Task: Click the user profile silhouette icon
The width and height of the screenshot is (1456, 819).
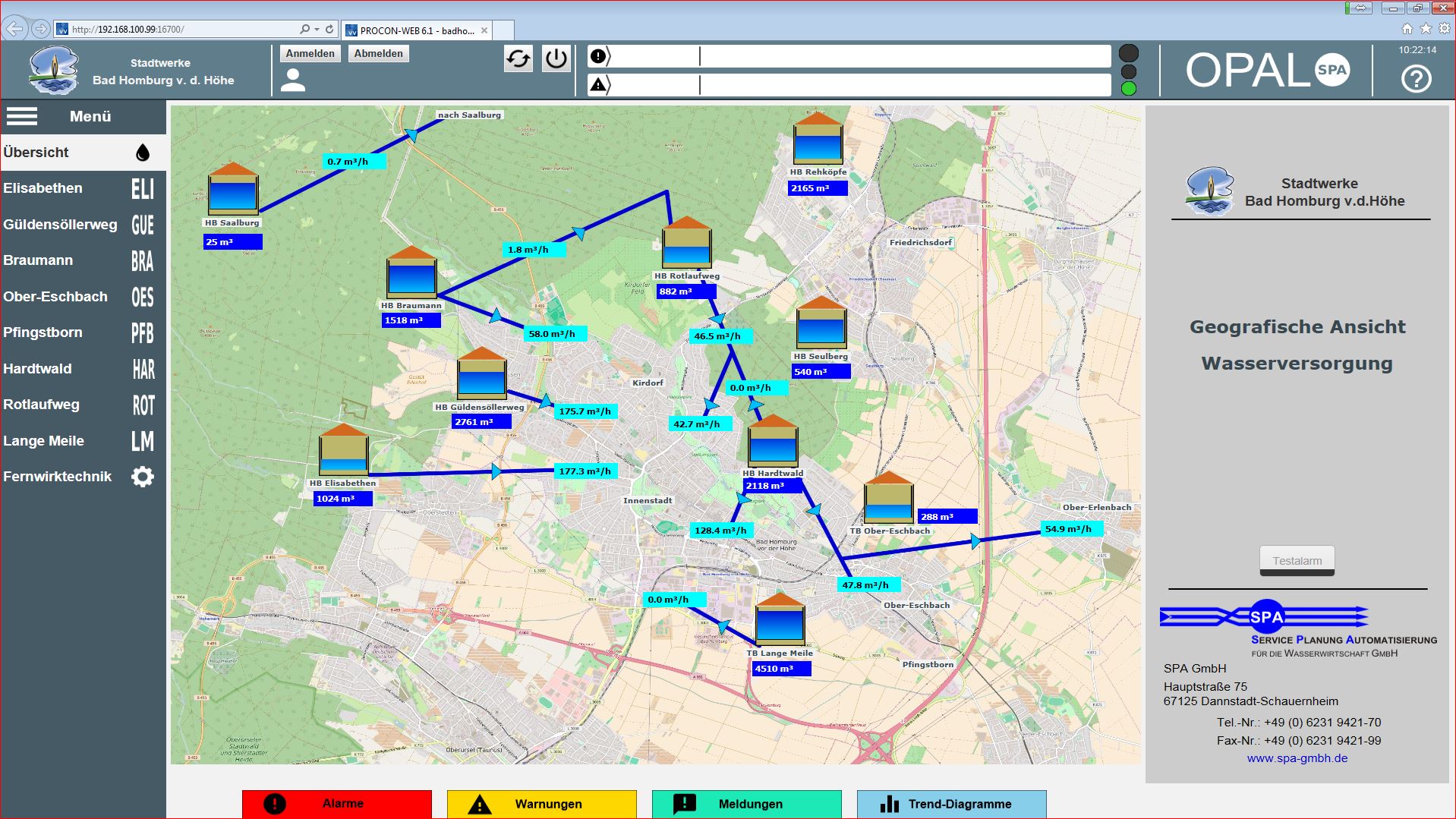Action: coord(293,80)
